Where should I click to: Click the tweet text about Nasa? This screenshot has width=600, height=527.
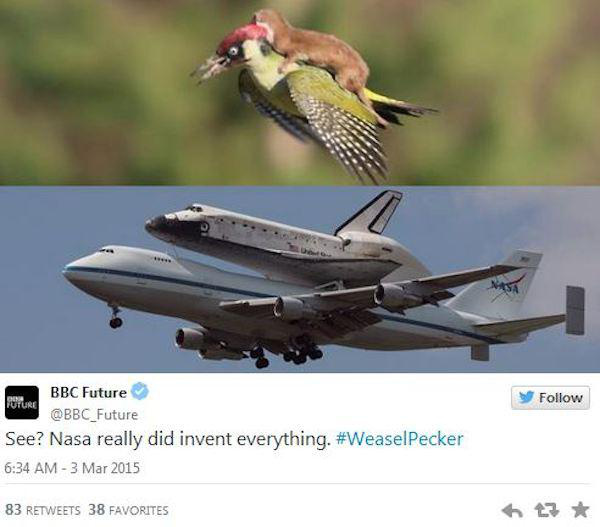pyautogui.click(x=168, y=439)
